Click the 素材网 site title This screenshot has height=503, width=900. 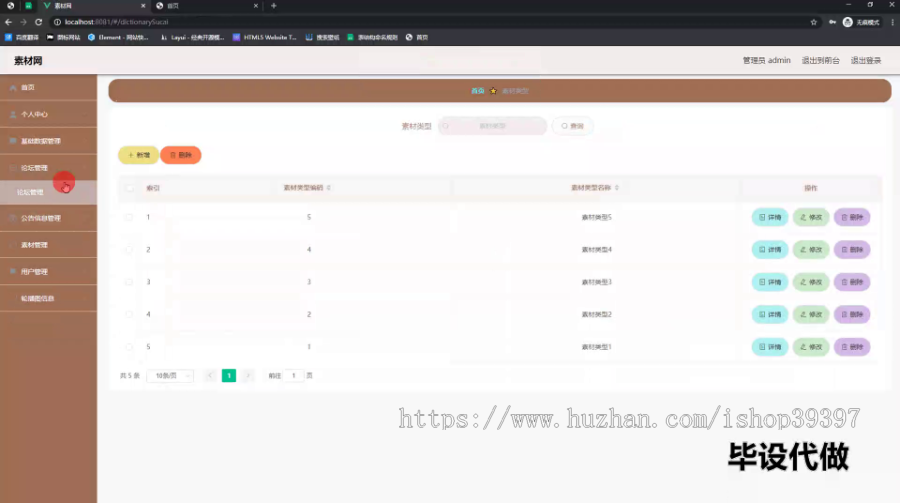click(28, 60)
